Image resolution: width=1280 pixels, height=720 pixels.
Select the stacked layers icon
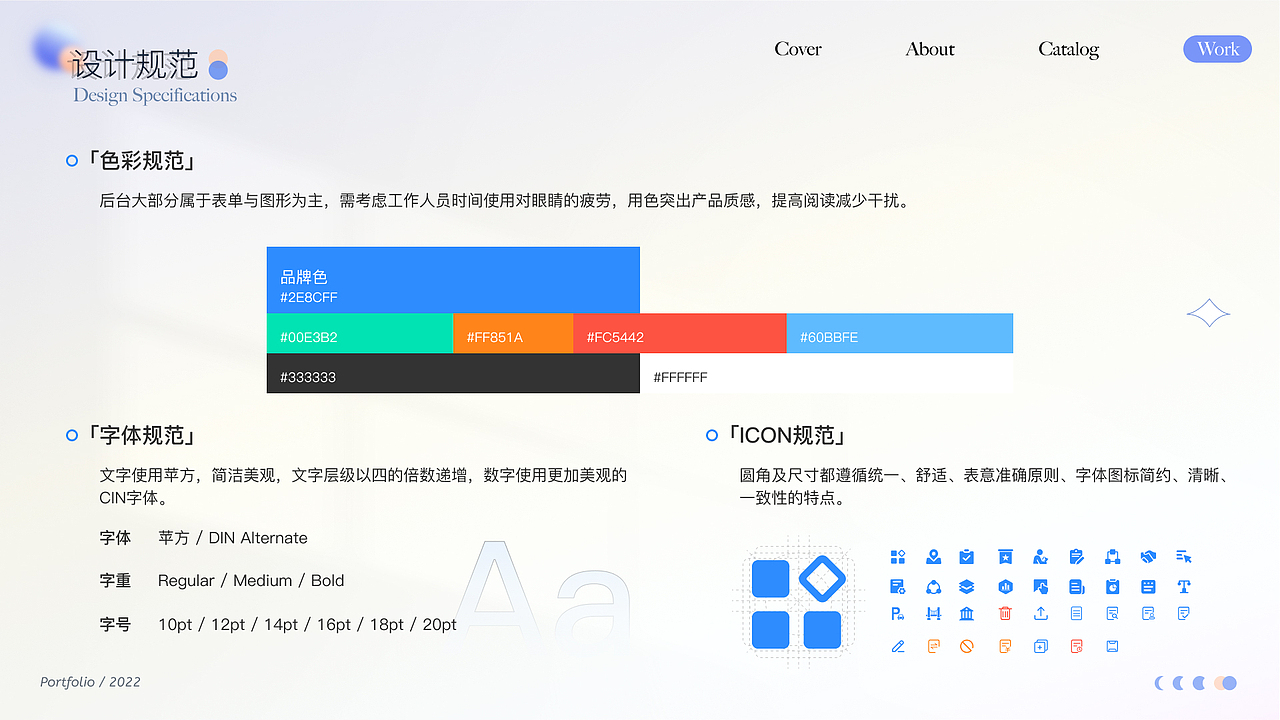(x=966, y=587)
